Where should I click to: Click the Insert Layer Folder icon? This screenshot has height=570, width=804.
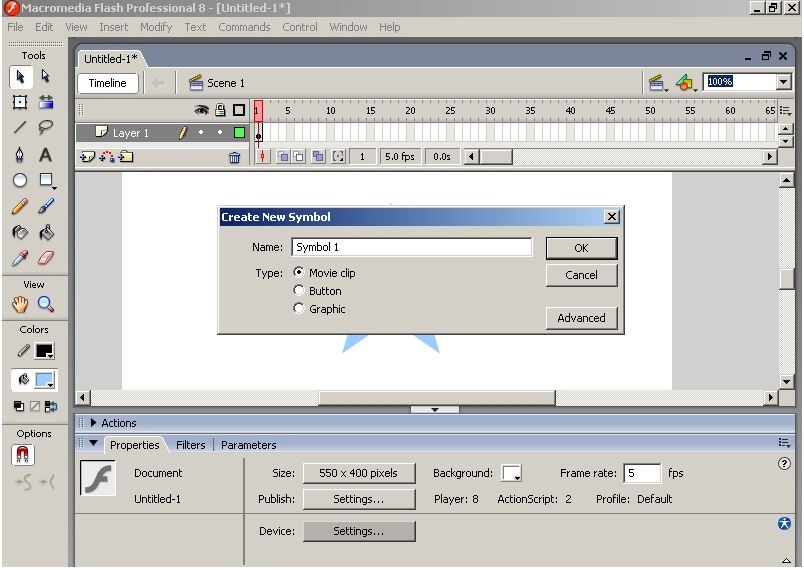tap(126, 157)
